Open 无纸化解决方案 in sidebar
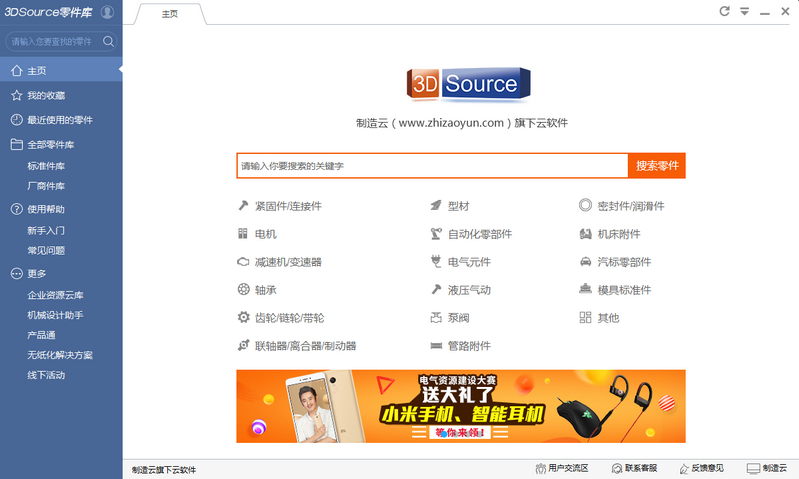This screenshot has width=799, height=479. click(60, 355)
